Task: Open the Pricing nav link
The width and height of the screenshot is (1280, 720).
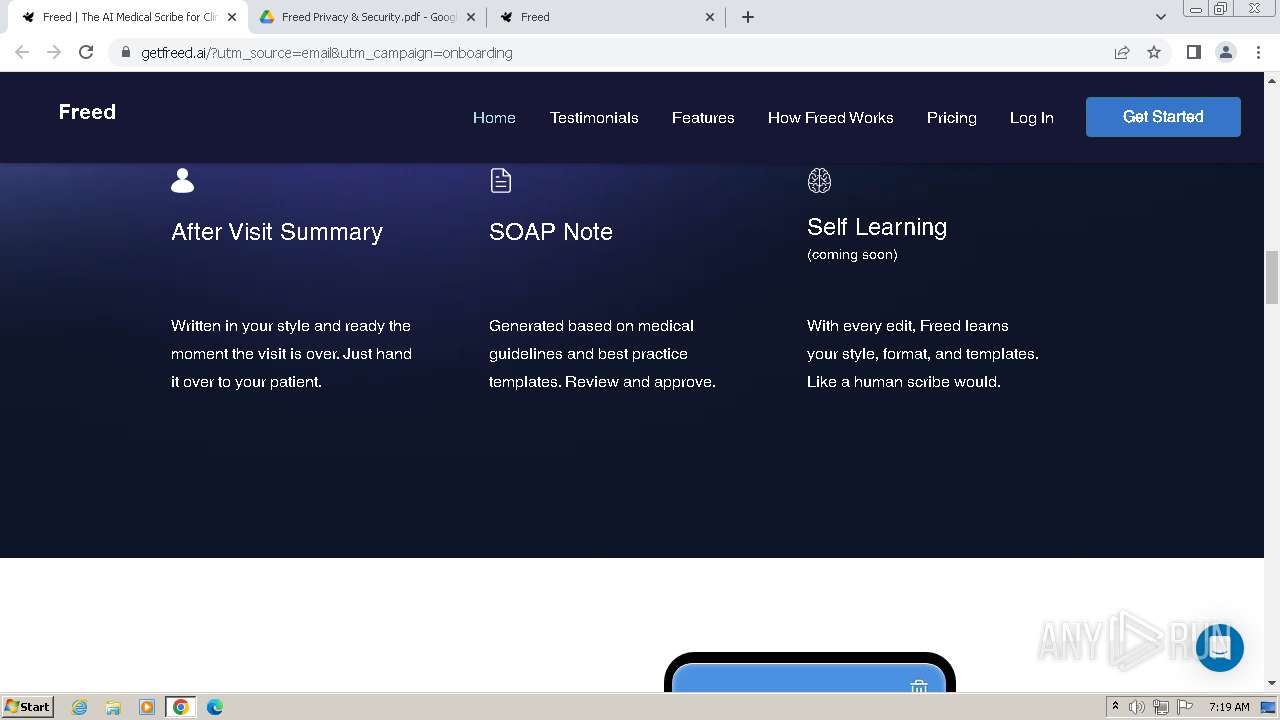Action: point(951,118)
